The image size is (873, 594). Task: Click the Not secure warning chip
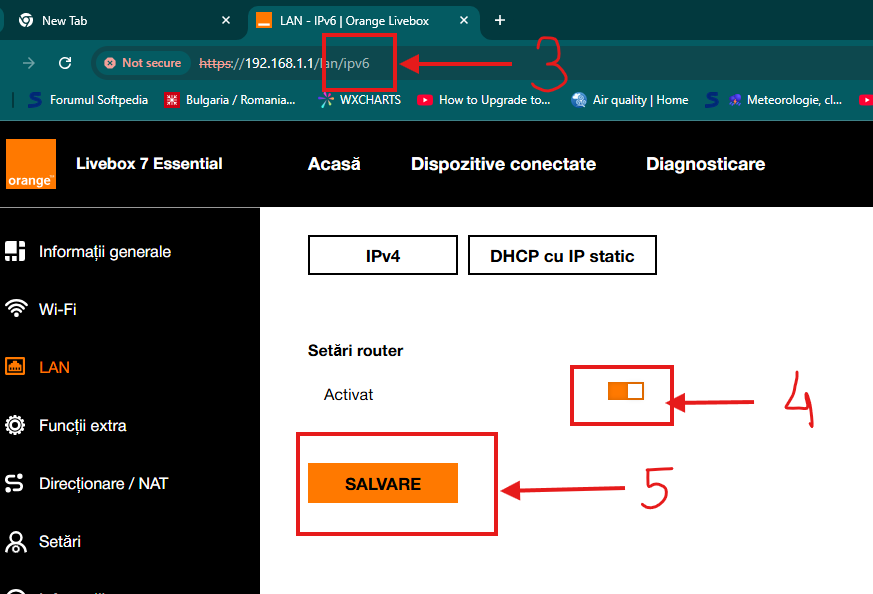point(143,63)
